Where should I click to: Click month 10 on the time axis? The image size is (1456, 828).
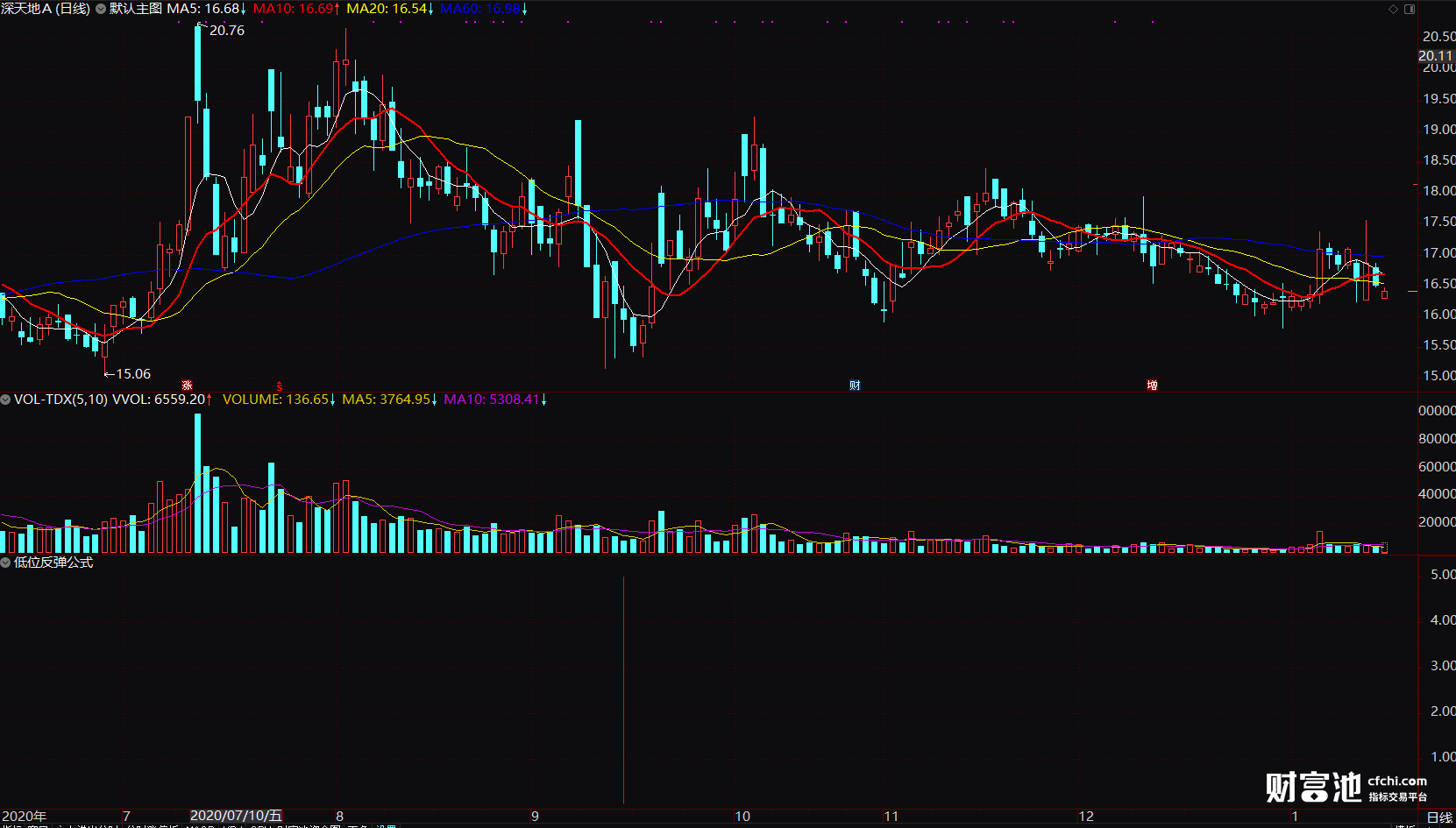click(x=742, y=817)
